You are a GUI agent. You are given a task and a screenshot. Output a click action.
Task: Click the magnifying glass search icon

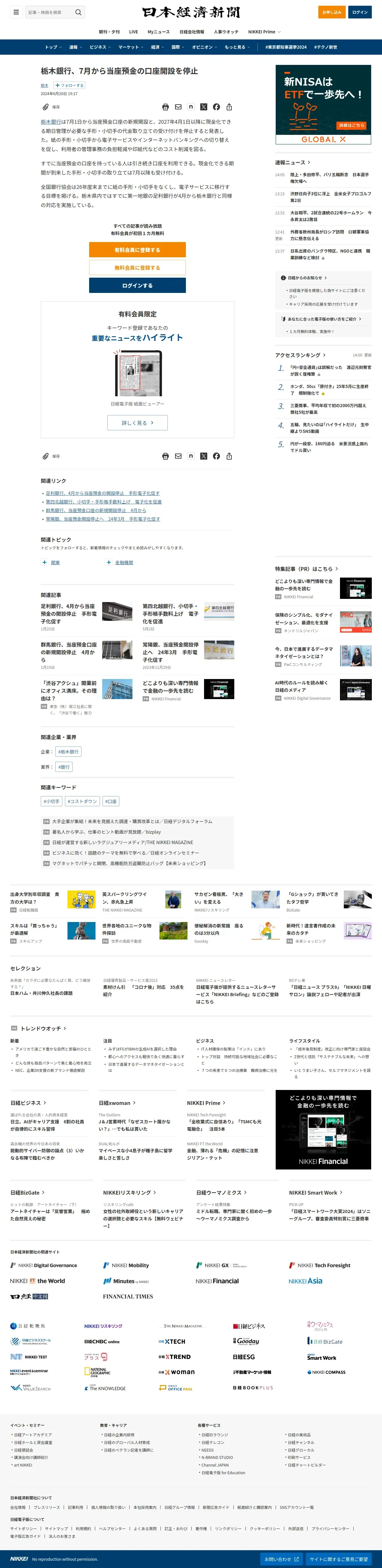click(78, 12)
